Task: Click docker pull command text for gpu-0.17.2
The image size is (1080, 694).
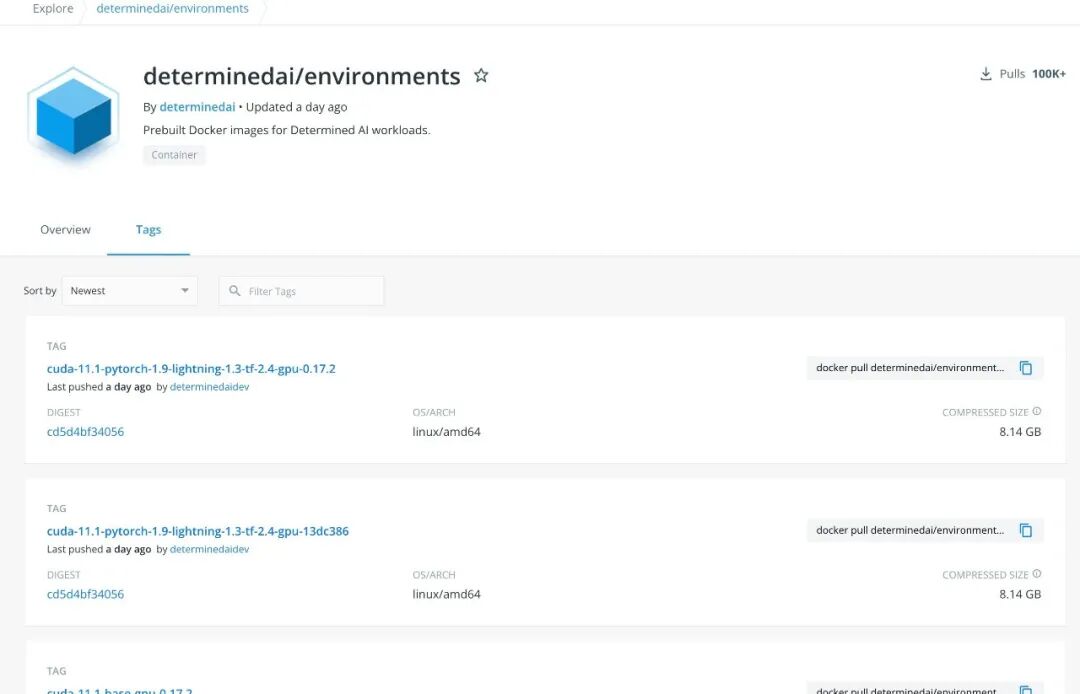Action: pyautogui.click(x=910, y=368)
